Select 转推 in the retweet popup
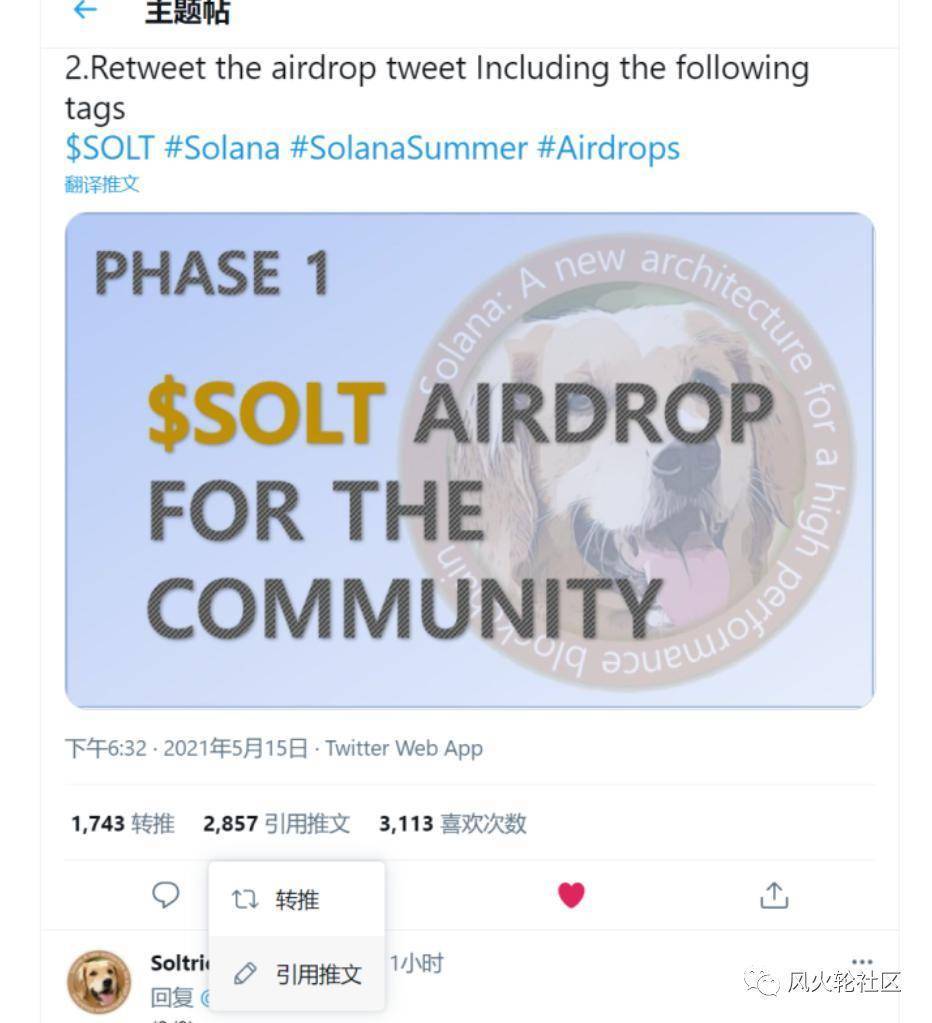Image resolution: width=932 pixels, height=1023 pixels. (x=296, y=899)
